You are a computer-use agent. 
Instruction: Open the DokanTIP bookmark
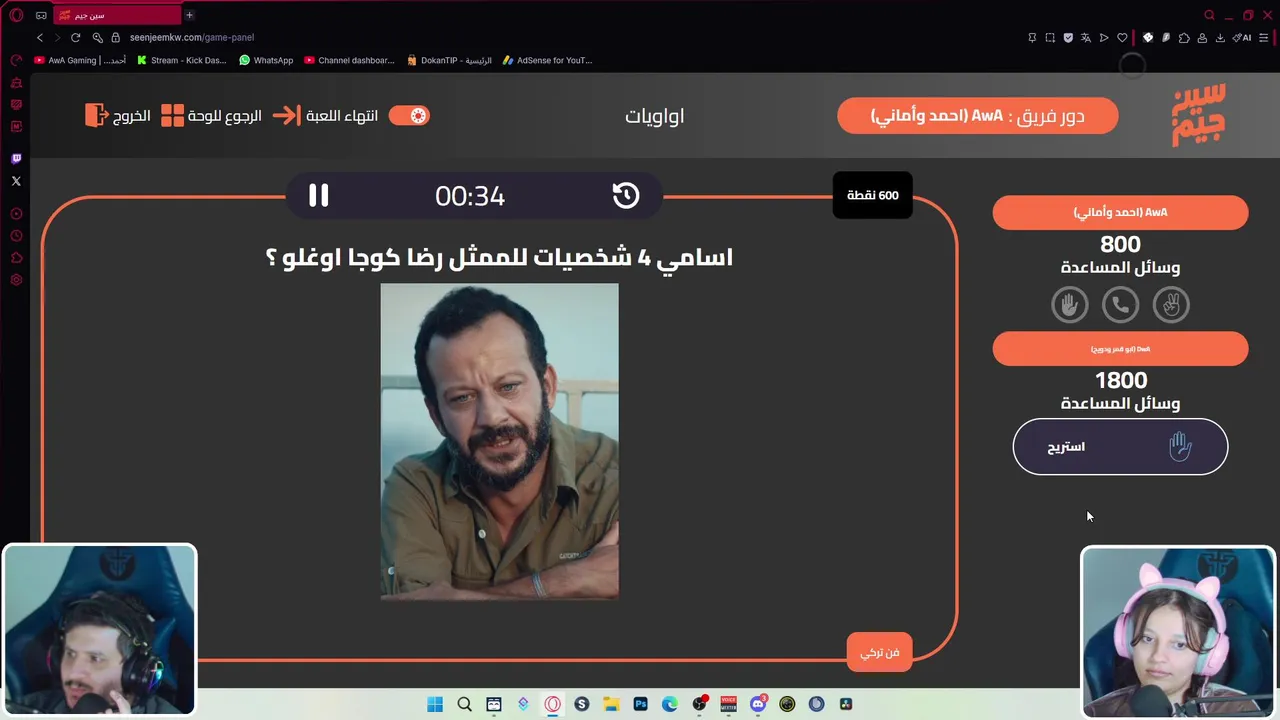coord(449,60)
